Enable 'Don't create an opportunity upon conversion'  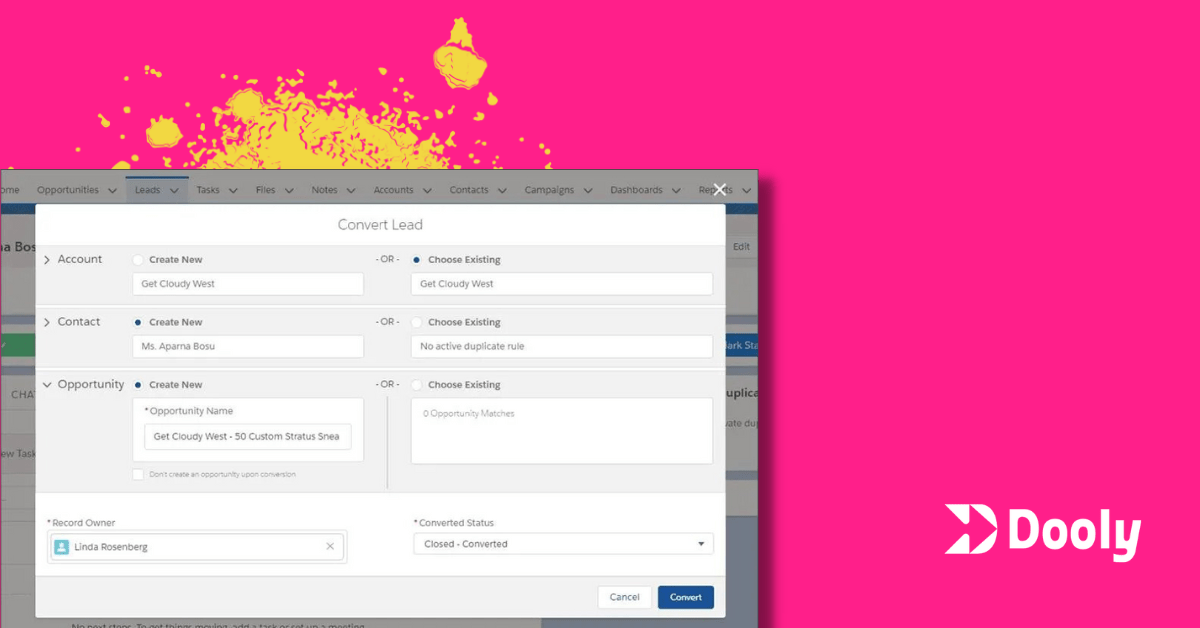[138, 474]
